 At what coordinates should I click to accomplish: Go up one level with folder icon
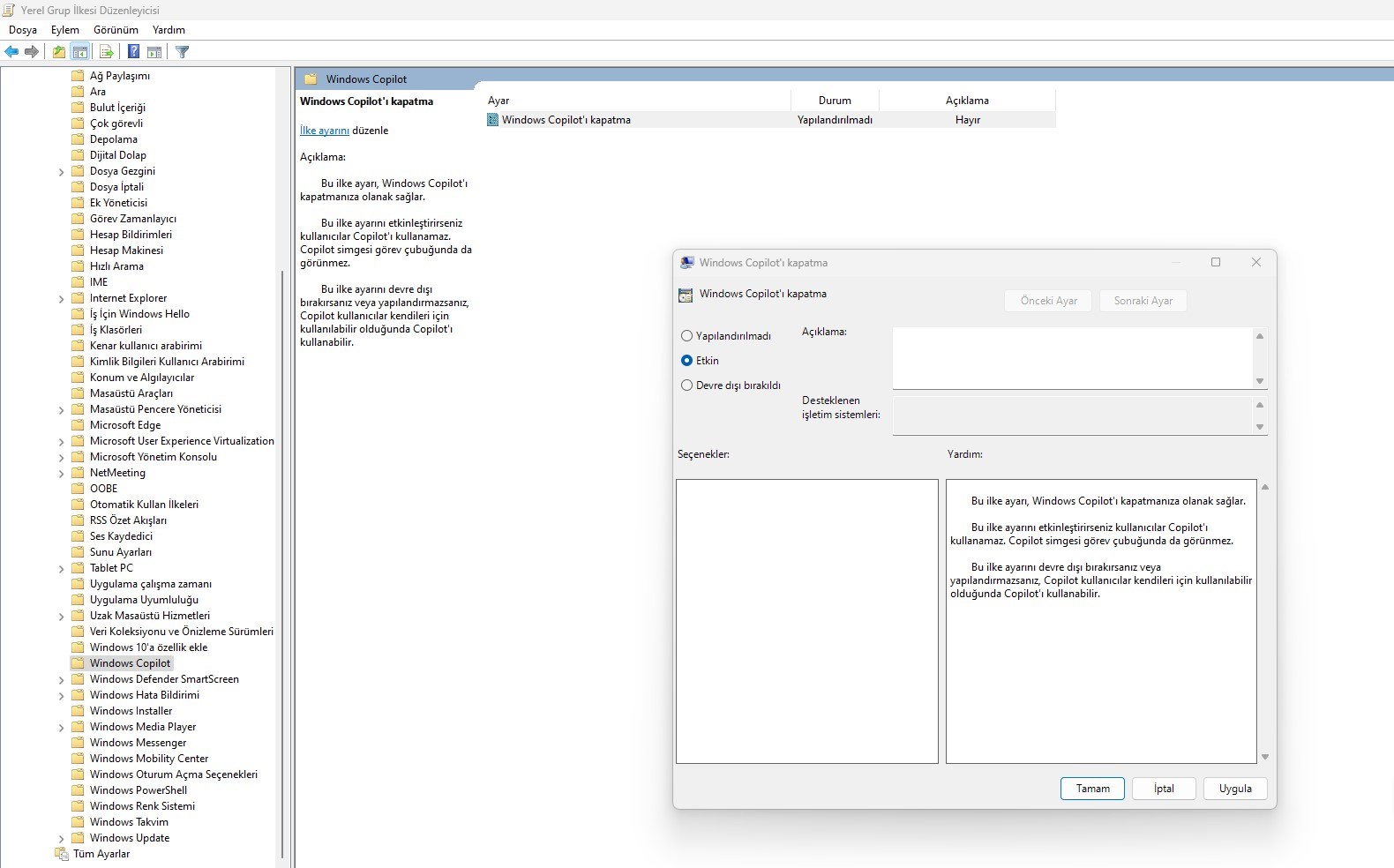58,52
